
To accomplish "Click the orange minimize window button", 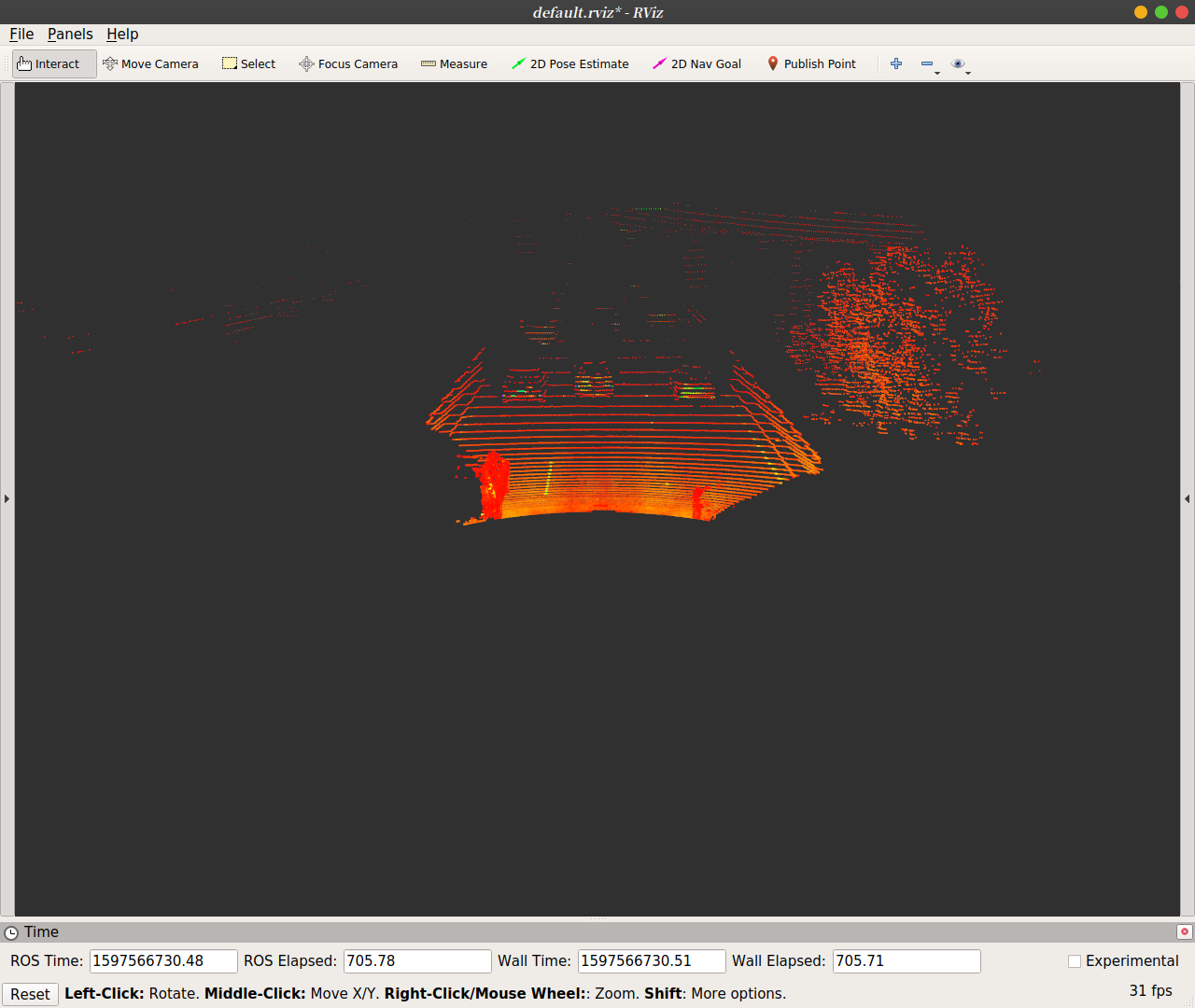I will pyautogui.click(x=1141, y=12).
